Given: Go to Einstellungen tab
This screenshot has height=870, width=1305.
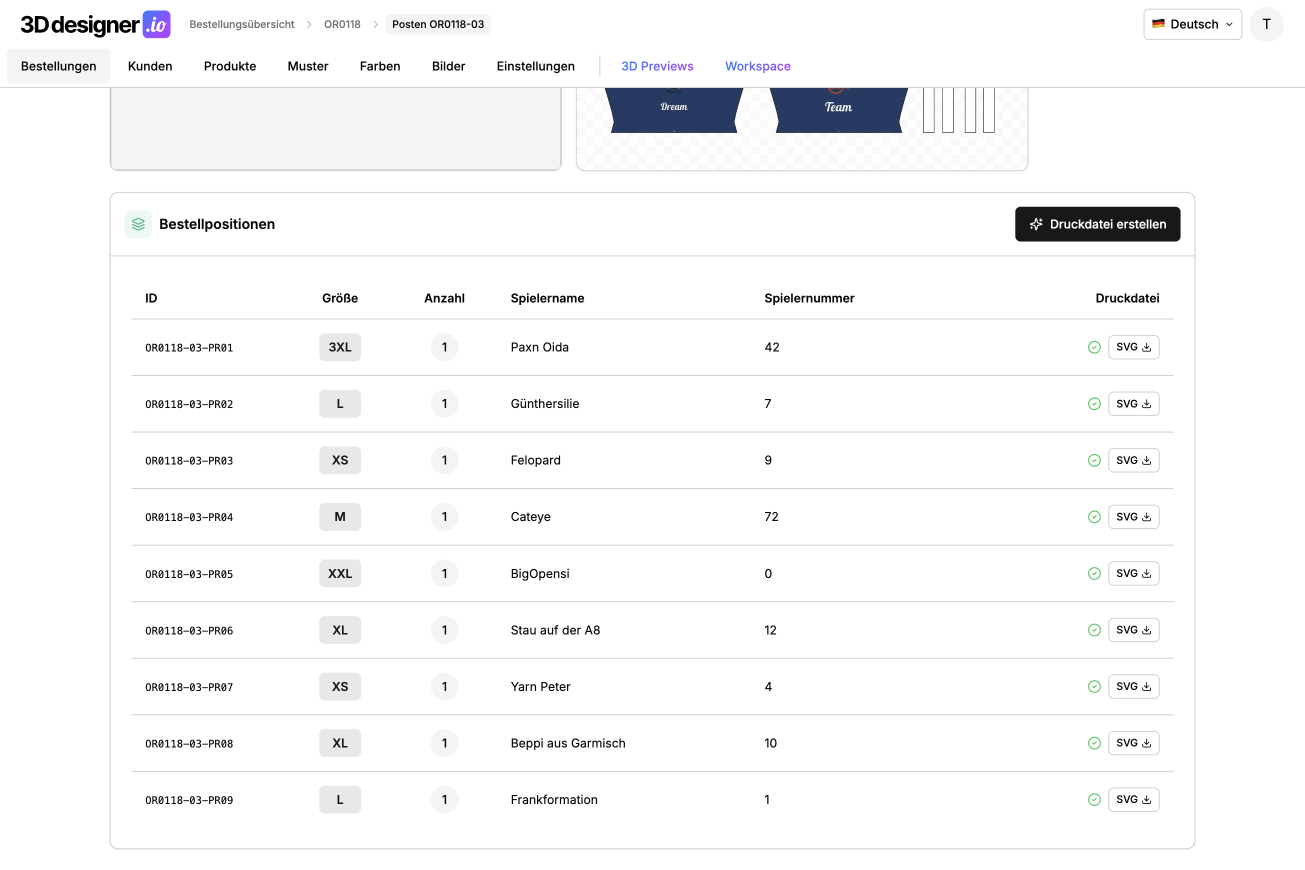Looking at the screenshot, I should click(535, 66).
